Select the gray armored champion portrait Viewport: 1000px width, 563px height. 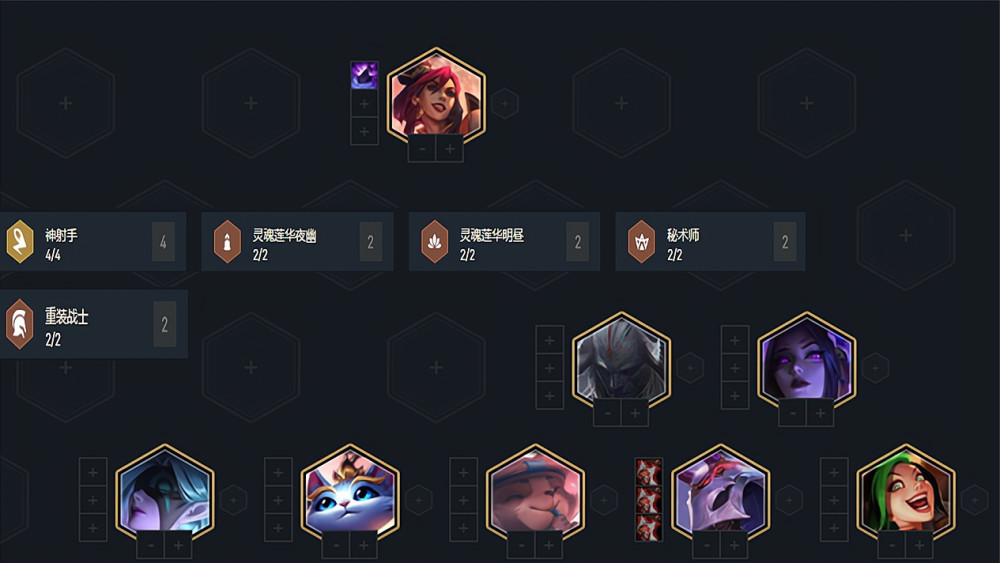pos(621,361)
